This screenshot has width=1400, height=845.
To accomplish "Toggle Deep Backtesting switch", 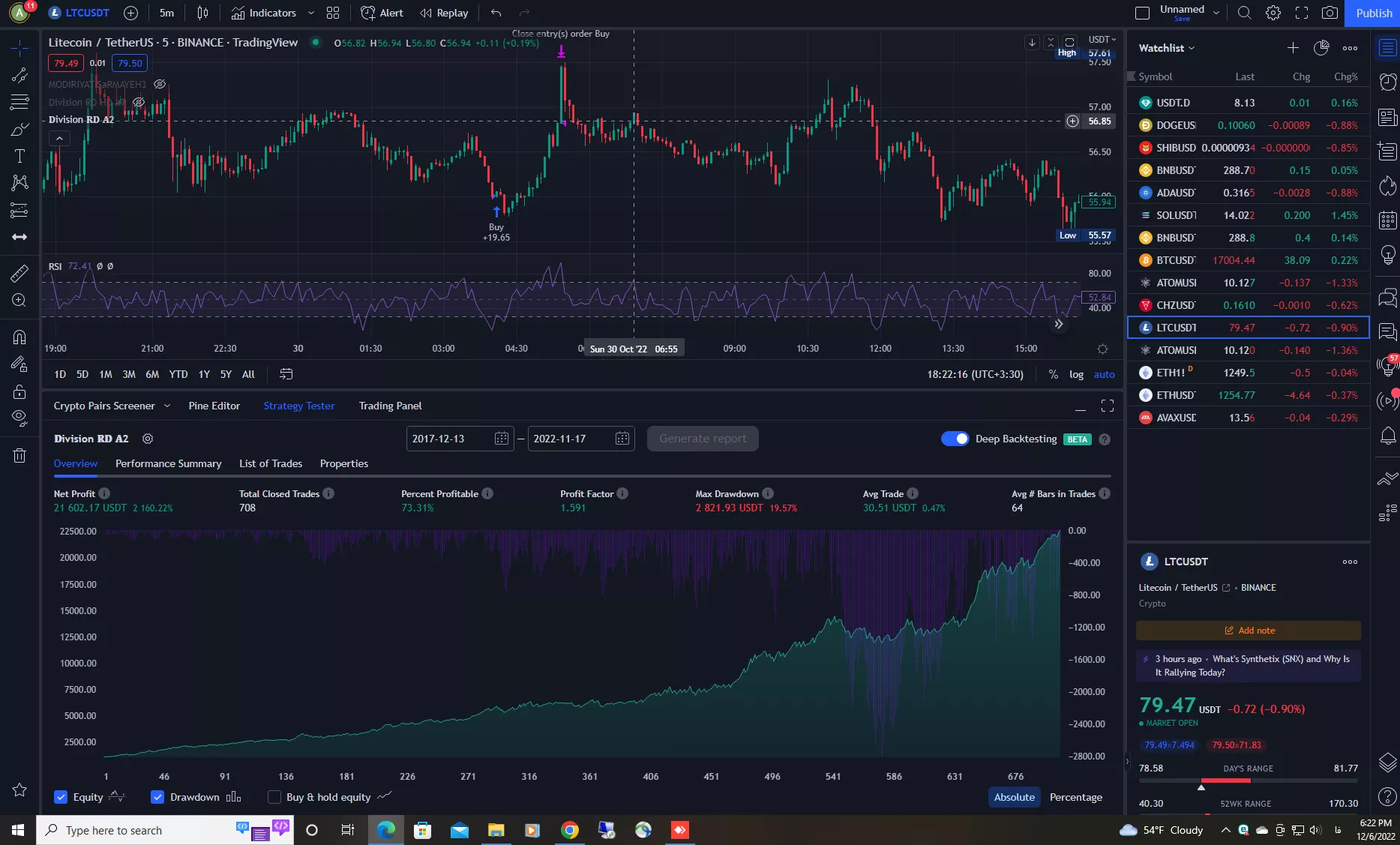I will click(x=955, y=439).
